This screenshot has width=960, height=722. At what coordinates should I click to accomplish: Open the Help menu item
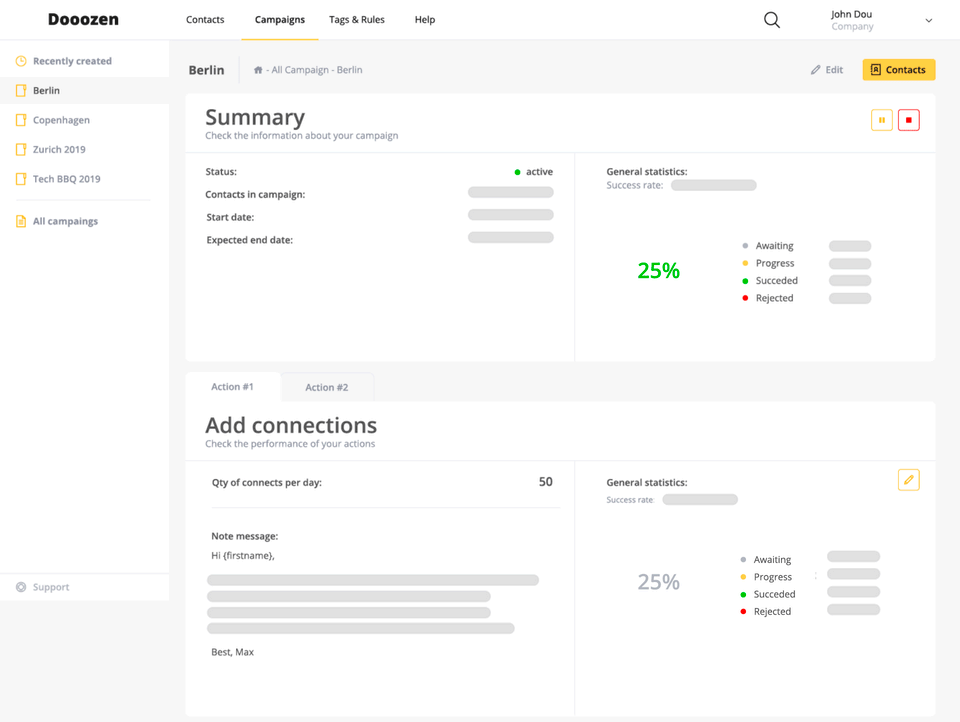coord(425,20)
